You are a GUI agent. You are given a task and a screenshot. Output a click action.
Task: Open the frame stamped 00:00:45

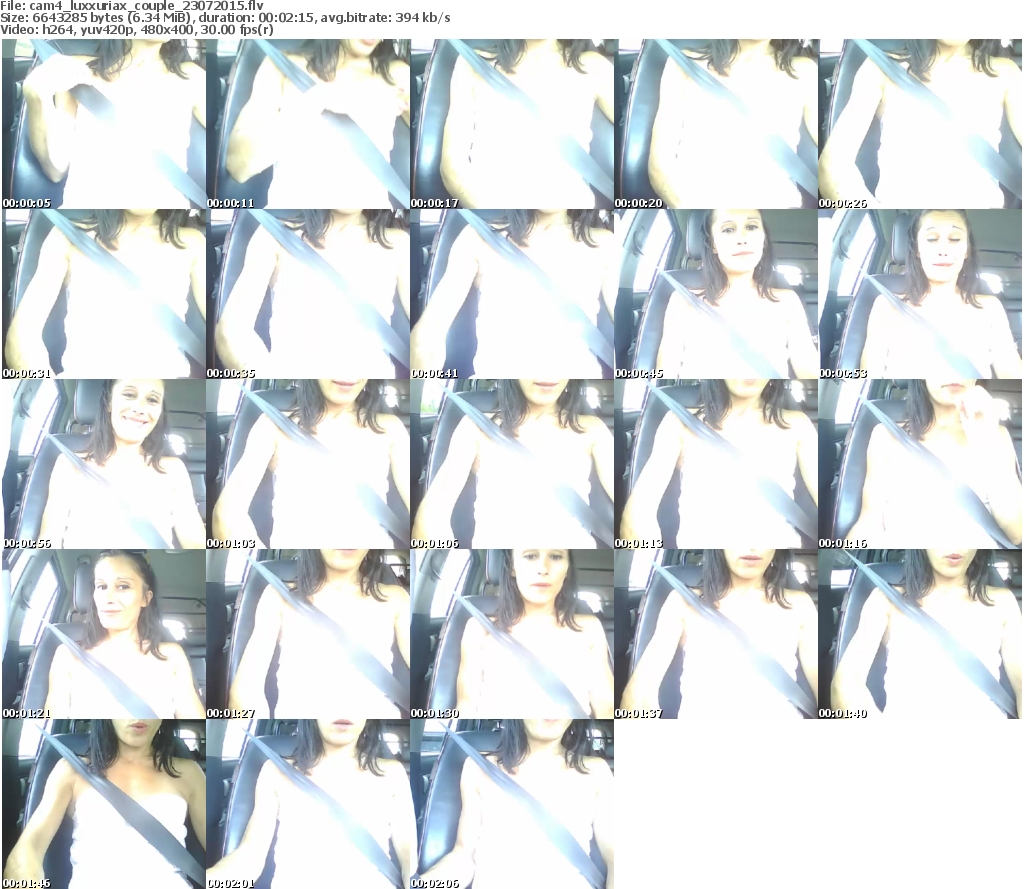coord(716,294)
